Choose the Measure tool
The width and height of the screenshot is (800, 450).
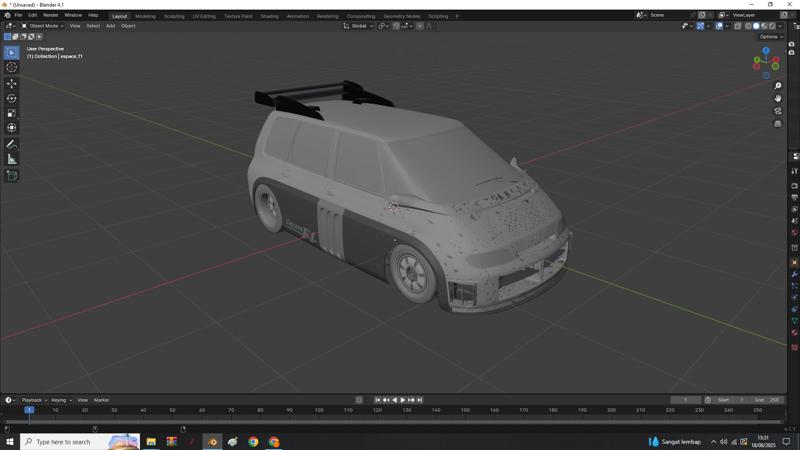click(x=11, y=160)
